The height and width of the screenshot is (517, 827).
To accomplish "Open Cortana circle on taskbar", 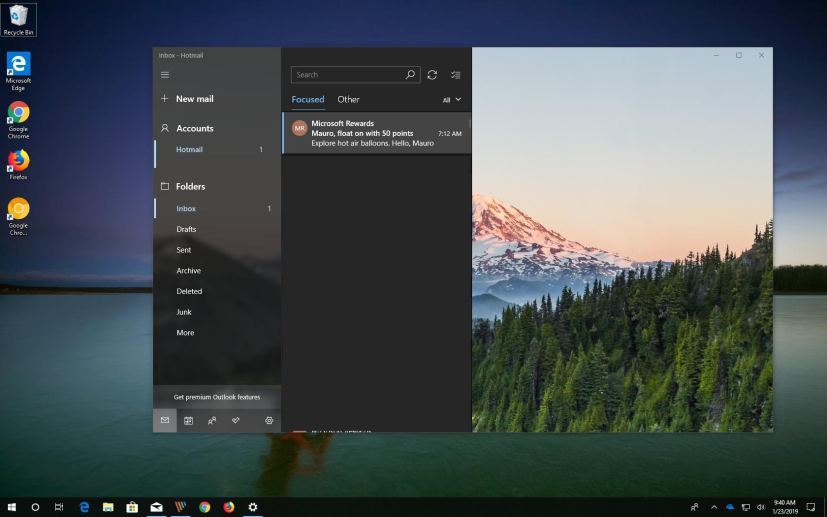I will (35, 507).
